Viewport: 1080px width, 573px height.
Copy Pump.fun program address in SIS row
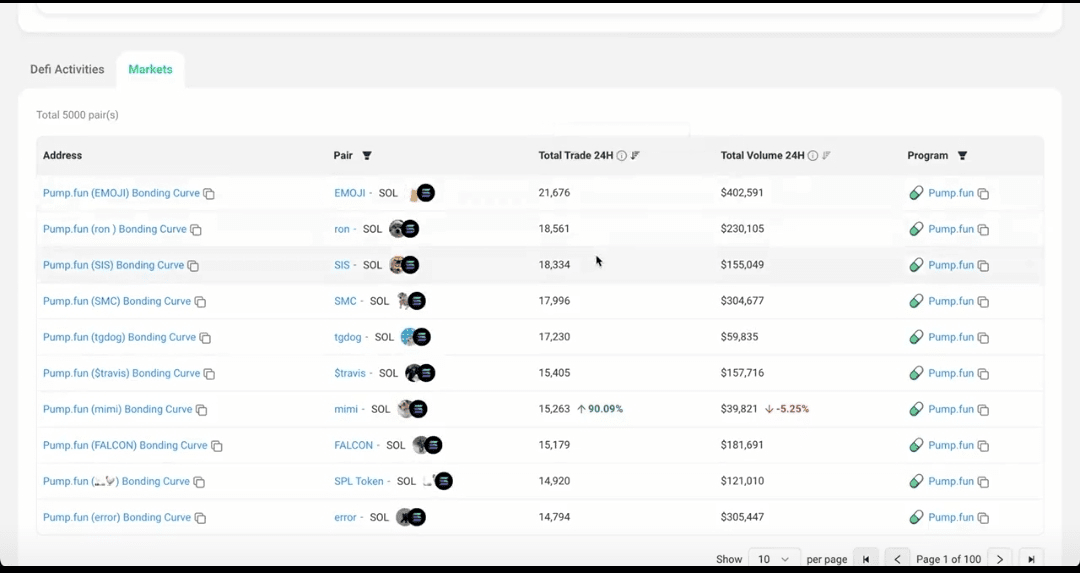click(983, 266)
